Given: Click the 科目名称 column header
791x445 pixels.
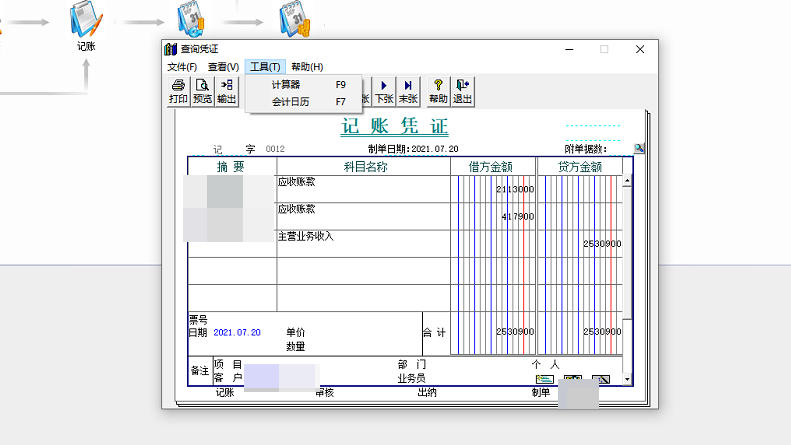Looking at the screenshot, I should pos(365,166).
